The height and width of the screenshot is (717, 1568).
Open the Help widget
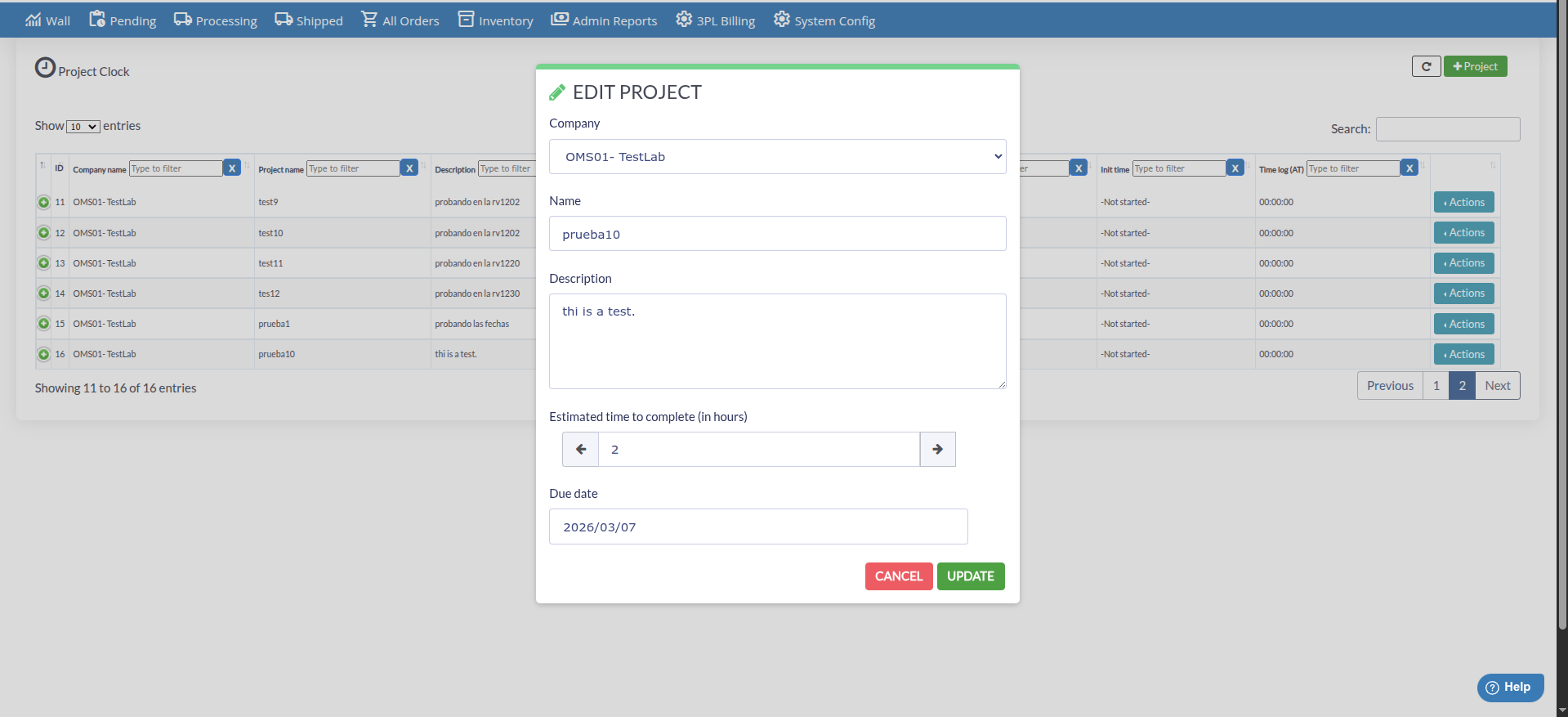tap(1509, 687)
